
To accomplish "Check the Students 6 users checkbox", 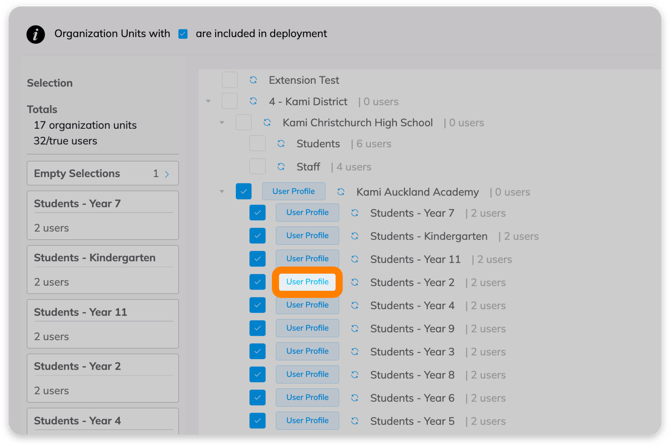I will pyautogui.click(x=257, y=144).
